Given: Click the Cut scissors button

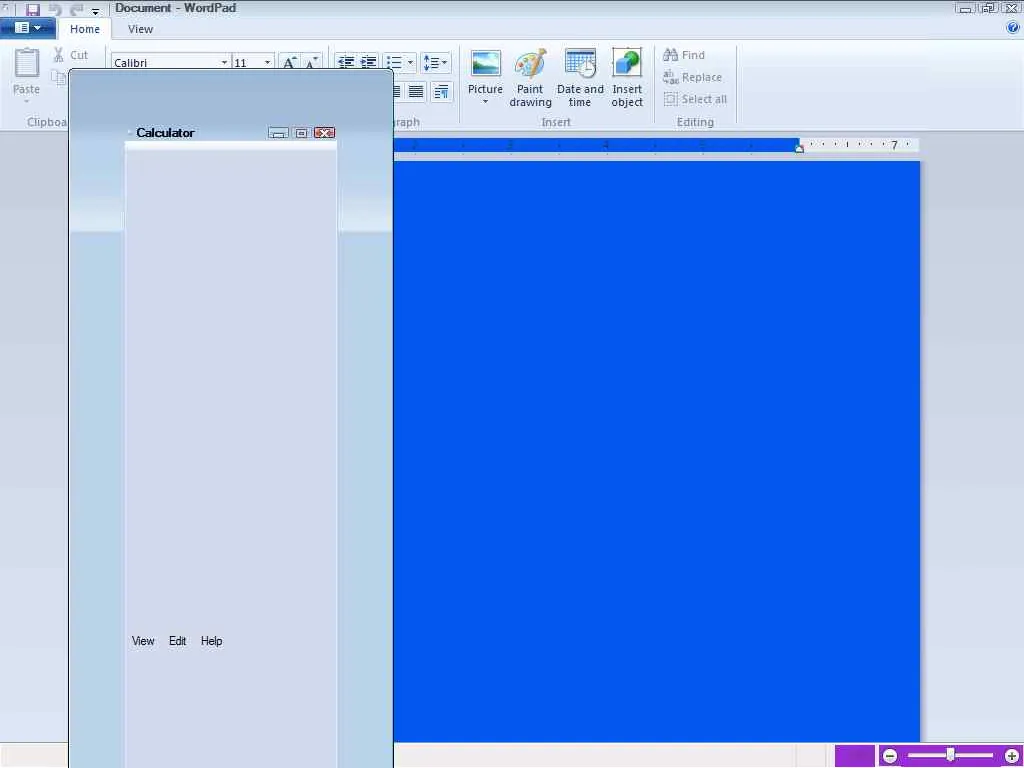Looking at the screenshot, I should (x=71, y=55).
